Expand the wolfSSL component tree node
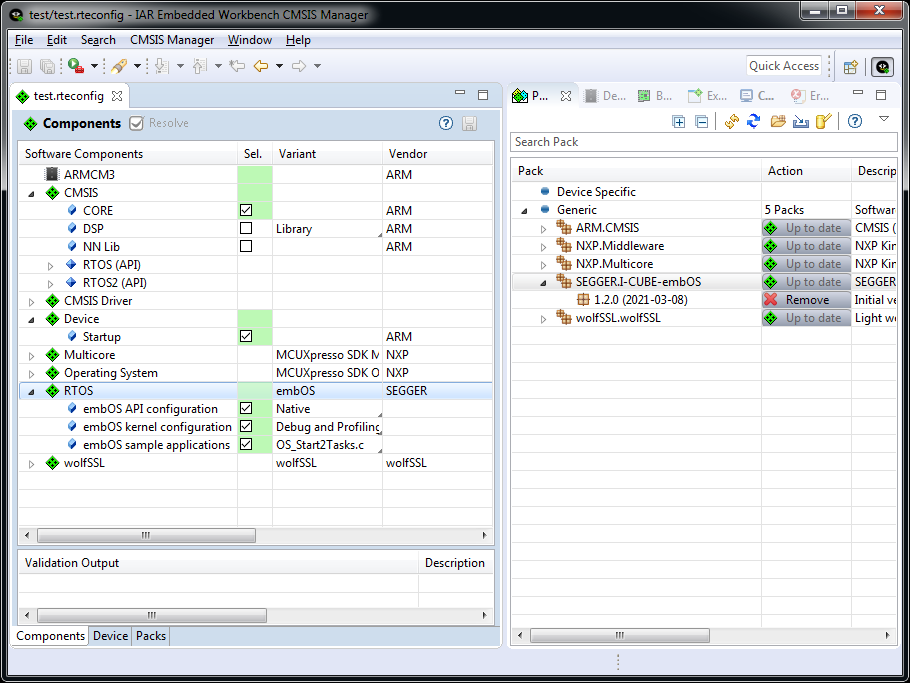The height and width of the screenshot is (683, 910). [31, 464]
